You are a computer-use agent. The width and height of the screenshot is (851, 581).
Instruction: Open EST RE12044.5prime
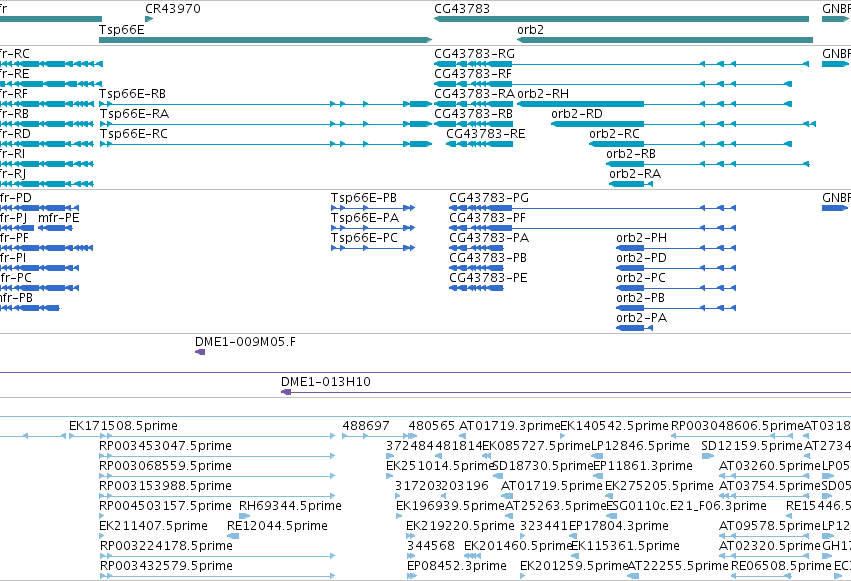point(277,526)
